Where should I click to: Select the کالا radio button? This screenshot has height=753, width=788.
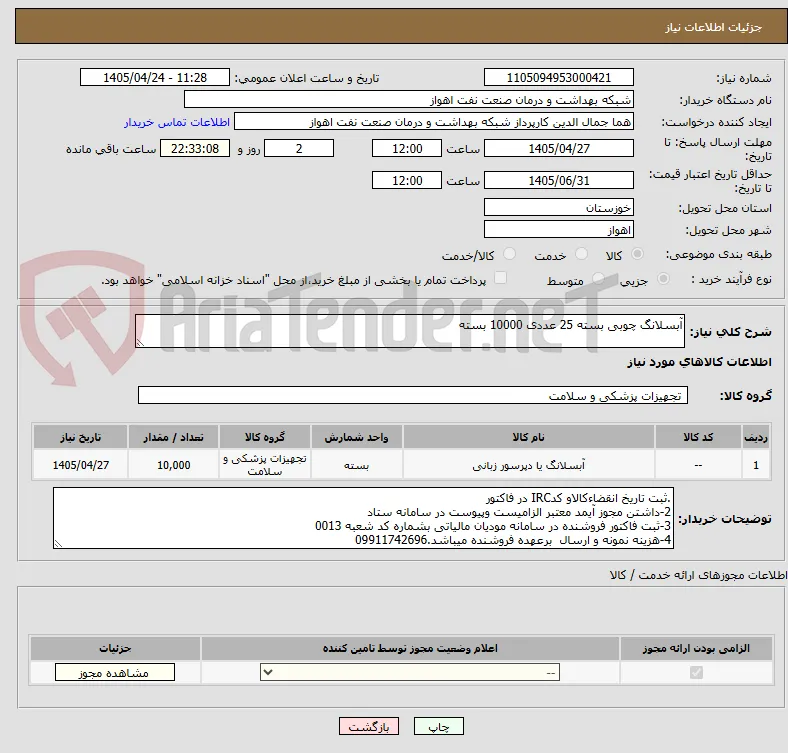pyautogui.click(x=637, y=254)
